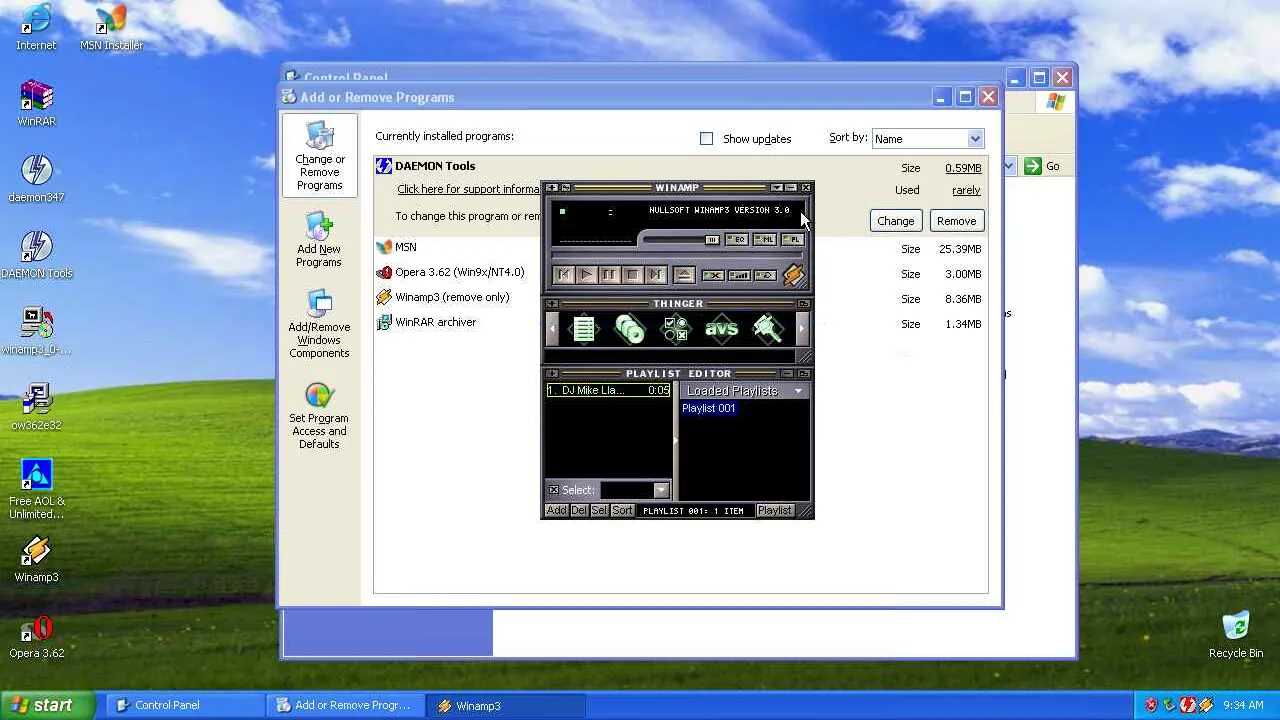Open the Winamp title bar dropdown arrow

[777, 188]
